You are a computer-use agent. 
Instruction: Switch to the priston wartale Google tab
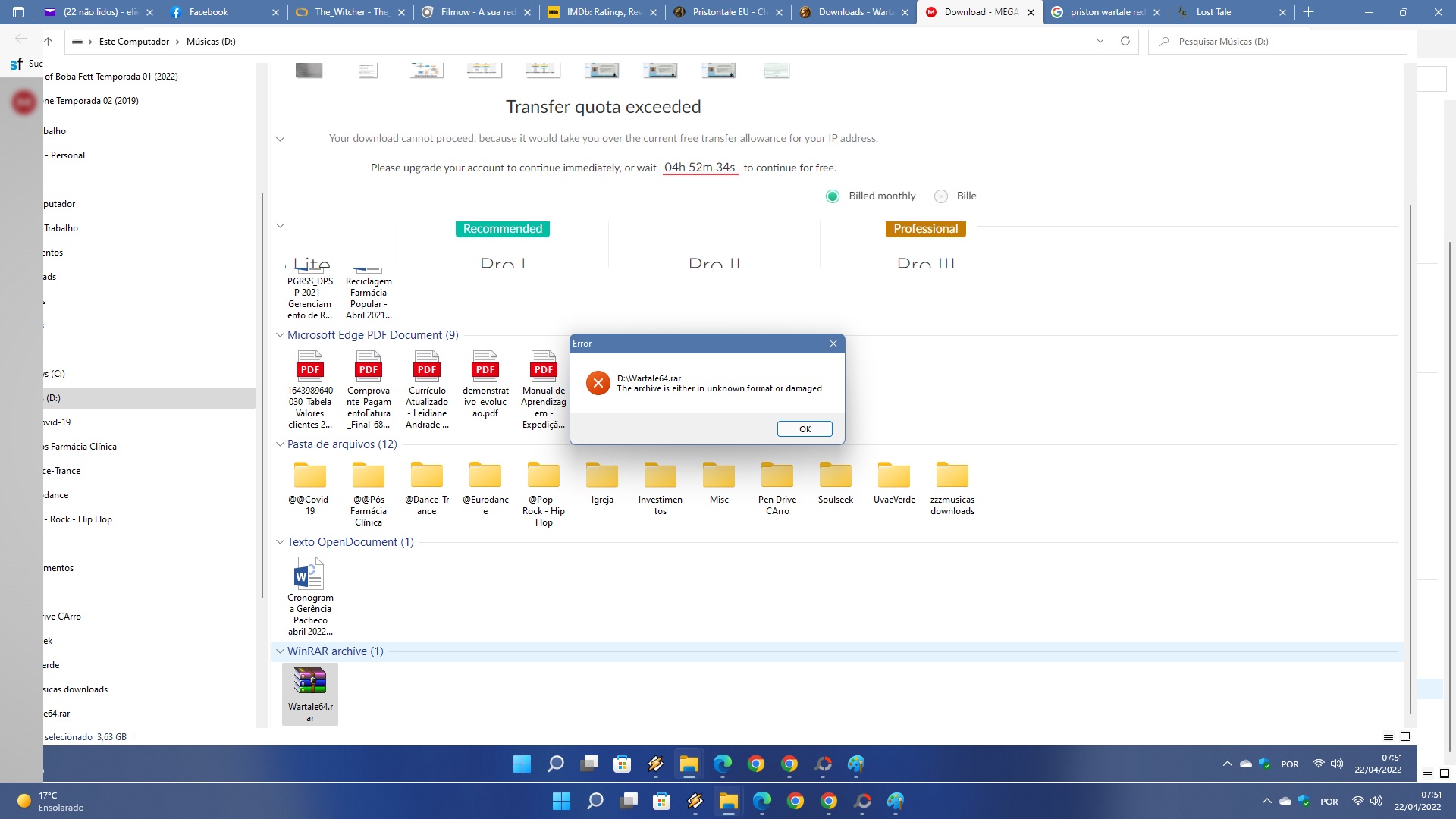pyautogui.click(x=1107, y=12)
